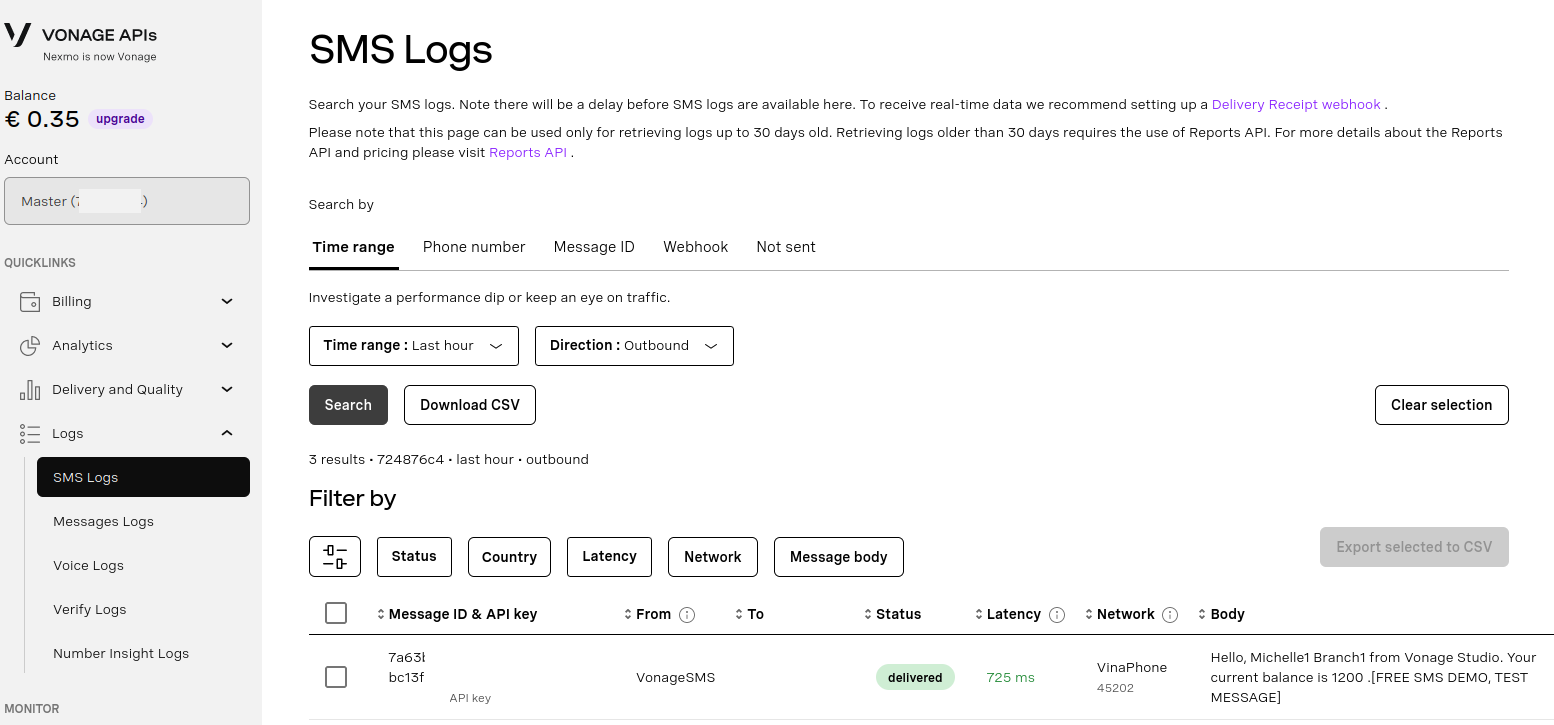Click the Search button

[348, 405]
